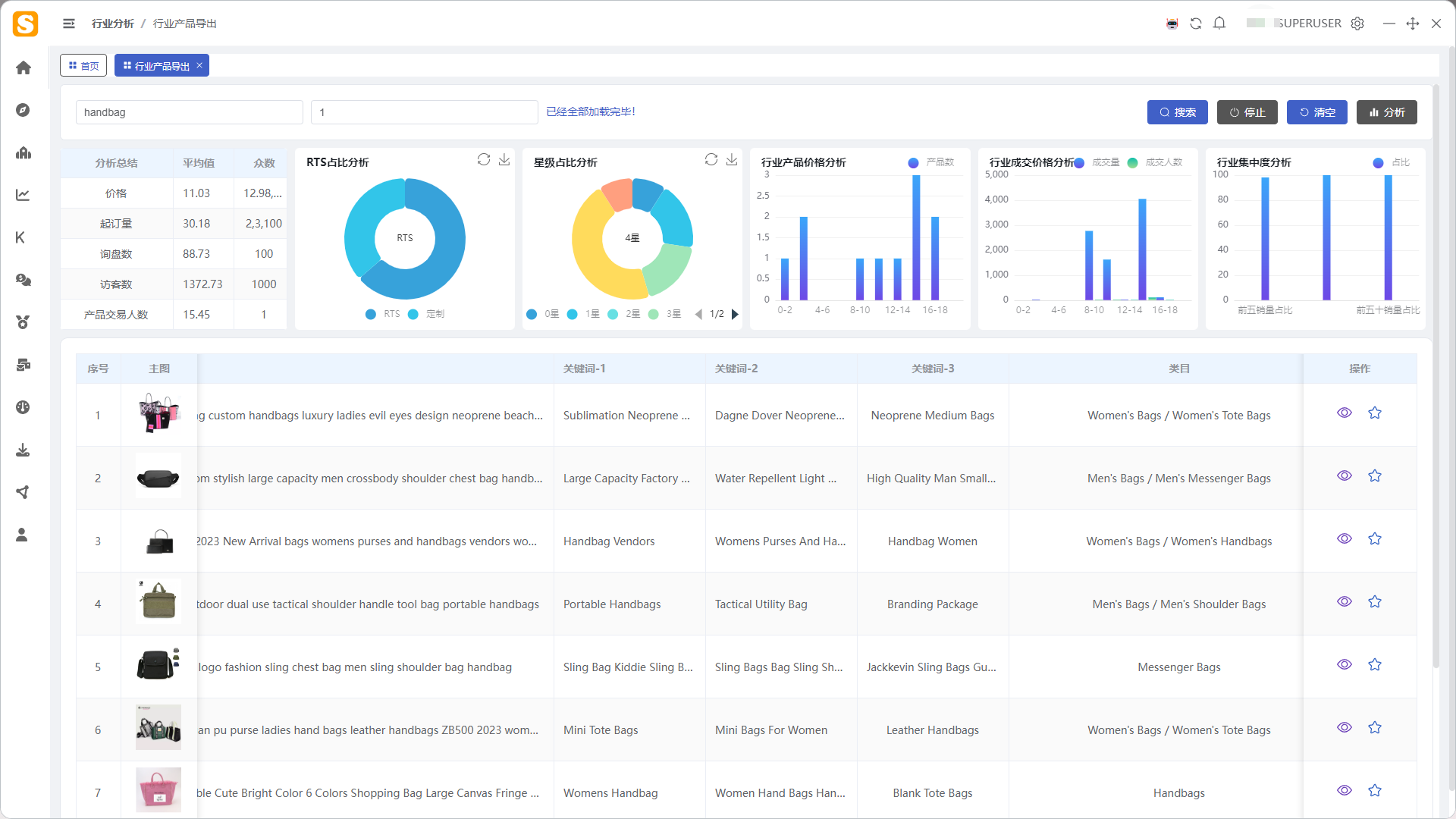Viewport: 1456px width, 819px height.
Task: Collapse the sidebar with hamburger icon
Action: (69, 24)
